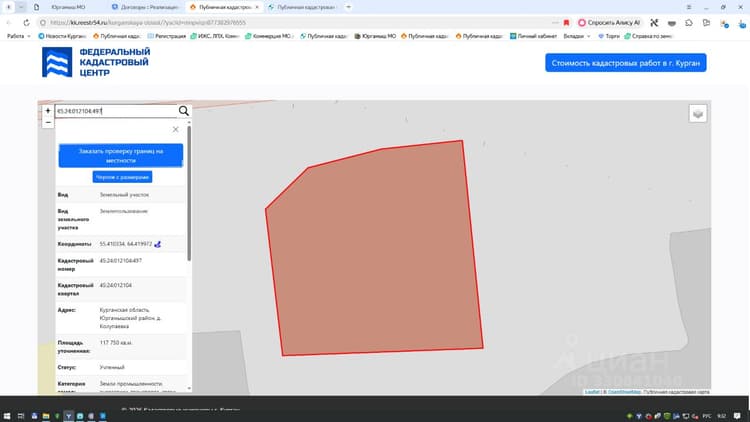Viewport: 750px width, 422px height.
Task: Switch to the Юргамыш МО tab
Action: (68, 7)
